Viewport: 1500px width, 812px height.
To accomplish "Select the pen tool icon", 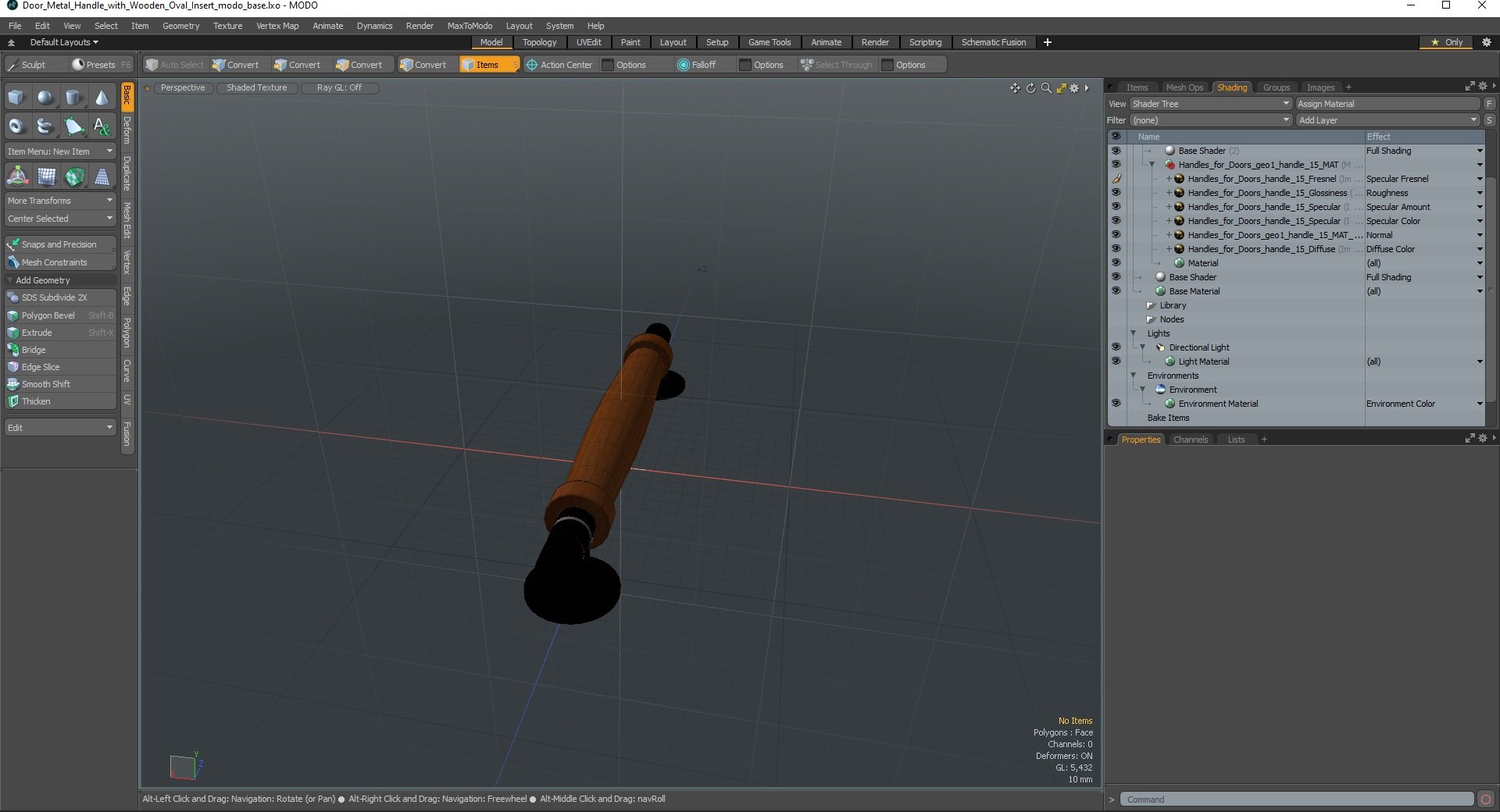I will coord(73,126).
